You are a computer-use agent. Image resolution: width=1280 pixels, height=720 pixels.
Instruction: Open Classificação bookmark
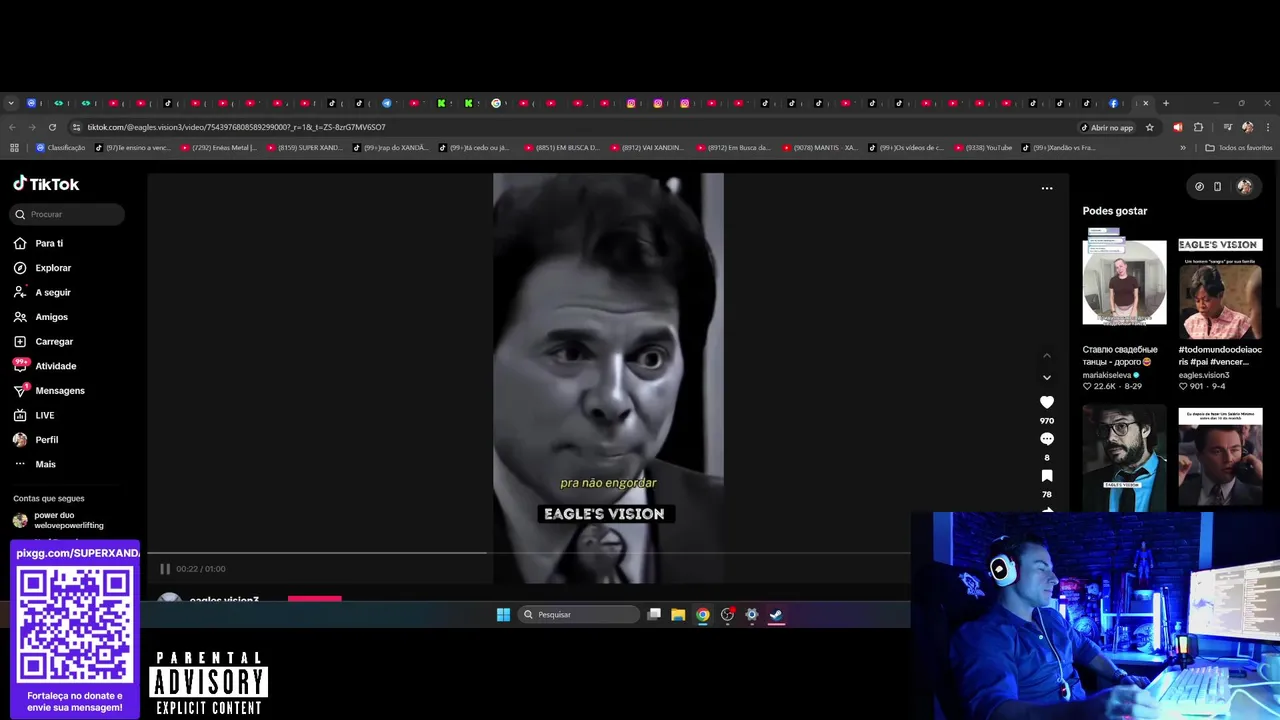click(x=60, y=148)
